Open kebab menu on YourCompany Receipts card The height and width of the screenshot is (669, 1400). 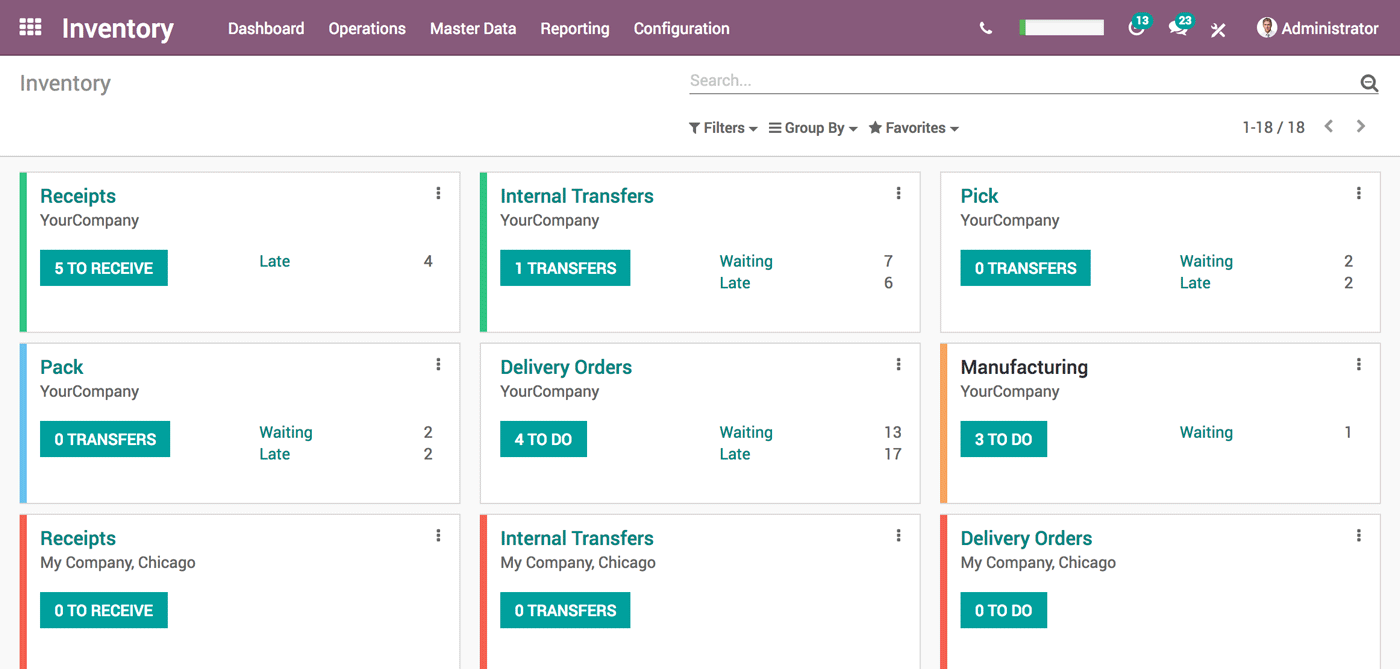pyautogui.click(x=438, y=194)
